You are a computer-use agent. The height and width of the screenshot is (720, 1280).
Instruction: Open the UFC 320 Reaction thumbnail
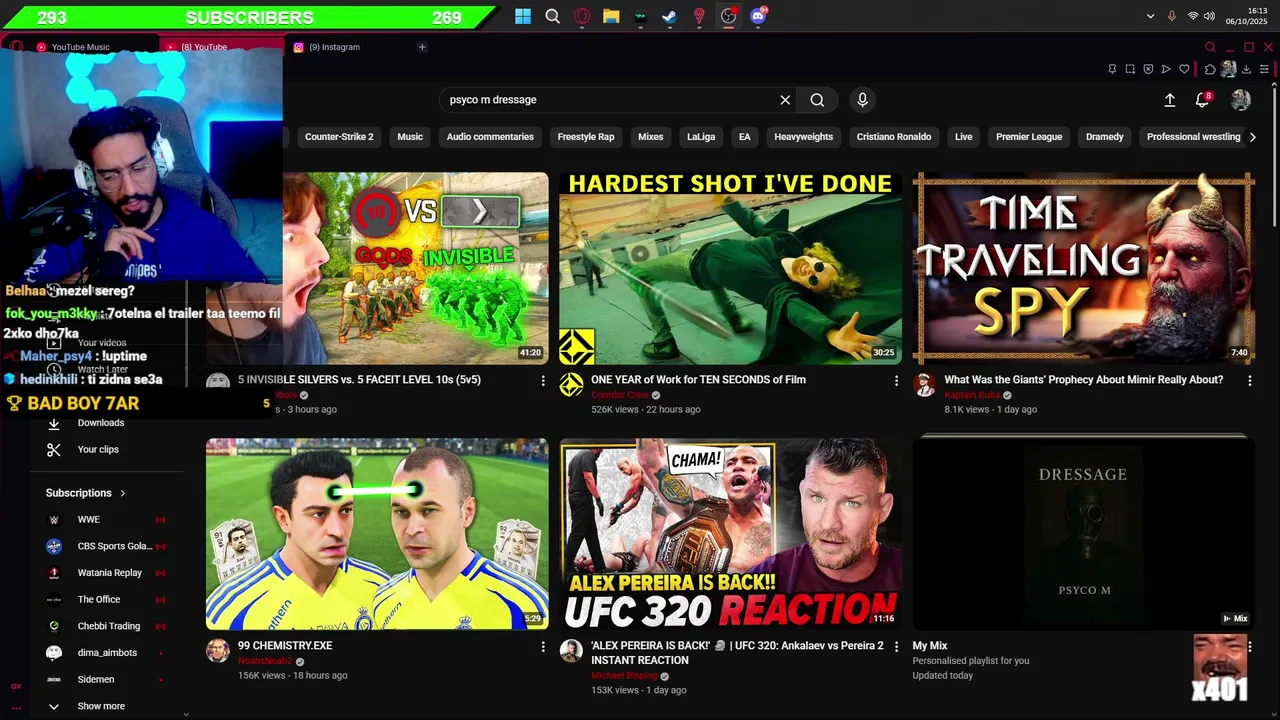pos(730,534)
